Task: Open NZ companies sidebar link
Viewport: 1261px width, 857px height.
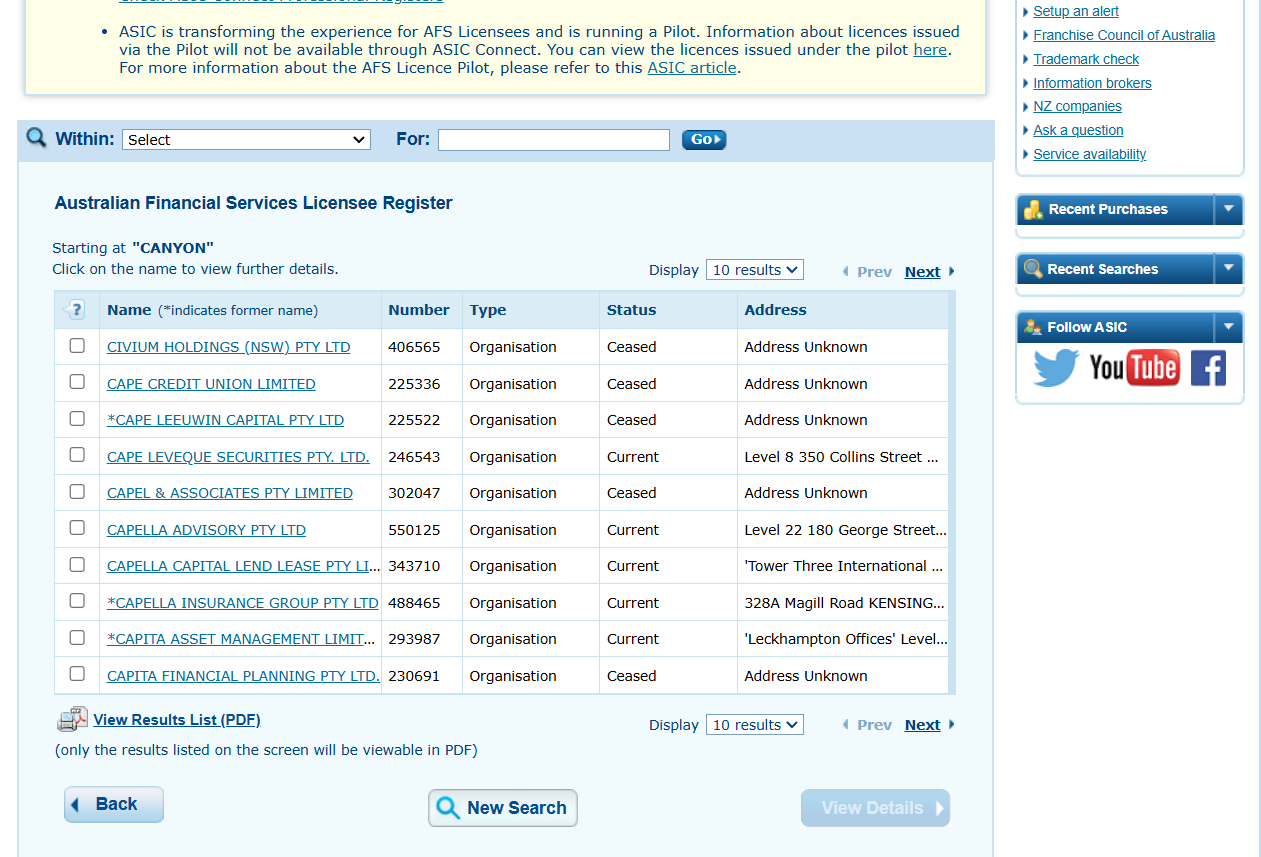Action: click(1077, 106)
